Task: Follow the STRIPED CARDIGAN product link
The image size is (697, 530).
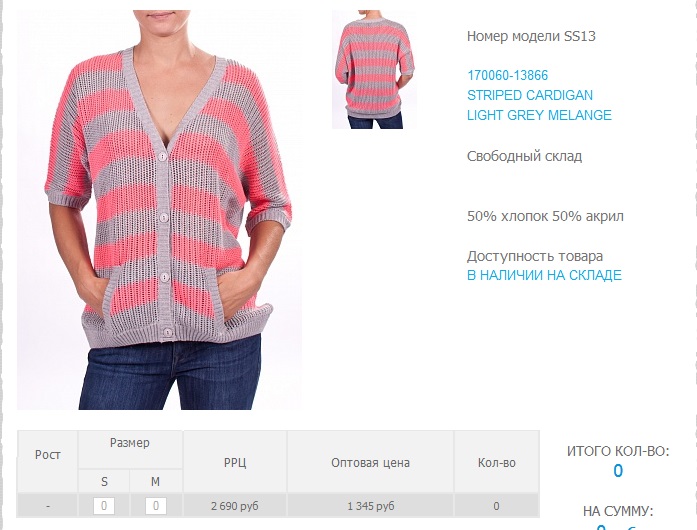Action: 529,95
